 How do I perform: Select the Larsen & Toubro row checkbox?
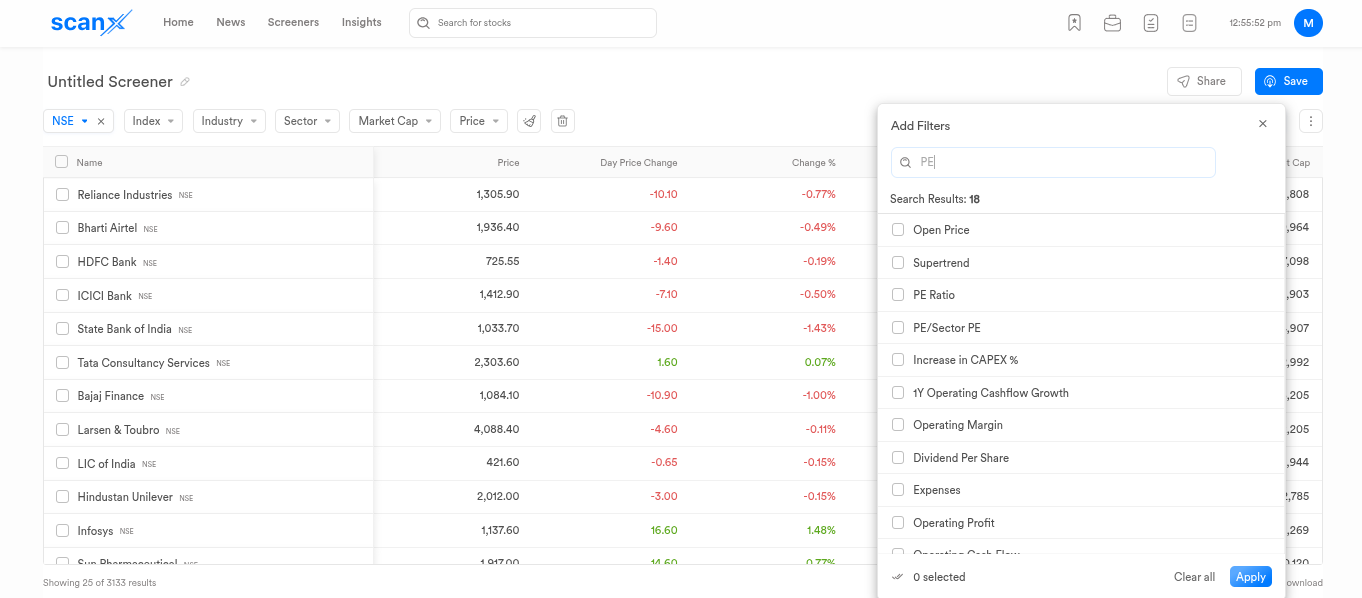point(62,430)
